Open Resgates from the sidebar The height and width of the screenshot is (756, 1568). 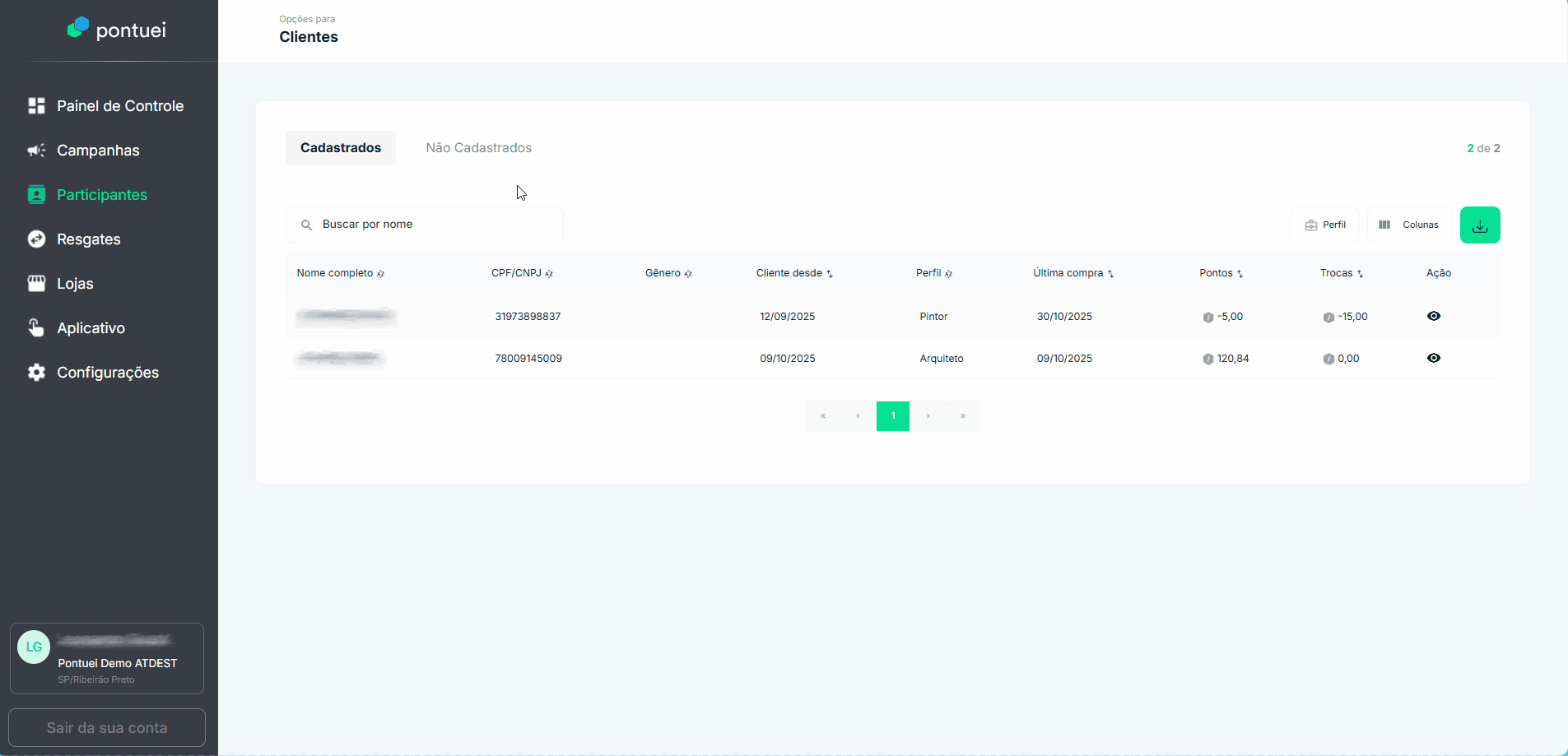(x=88, y=239)
